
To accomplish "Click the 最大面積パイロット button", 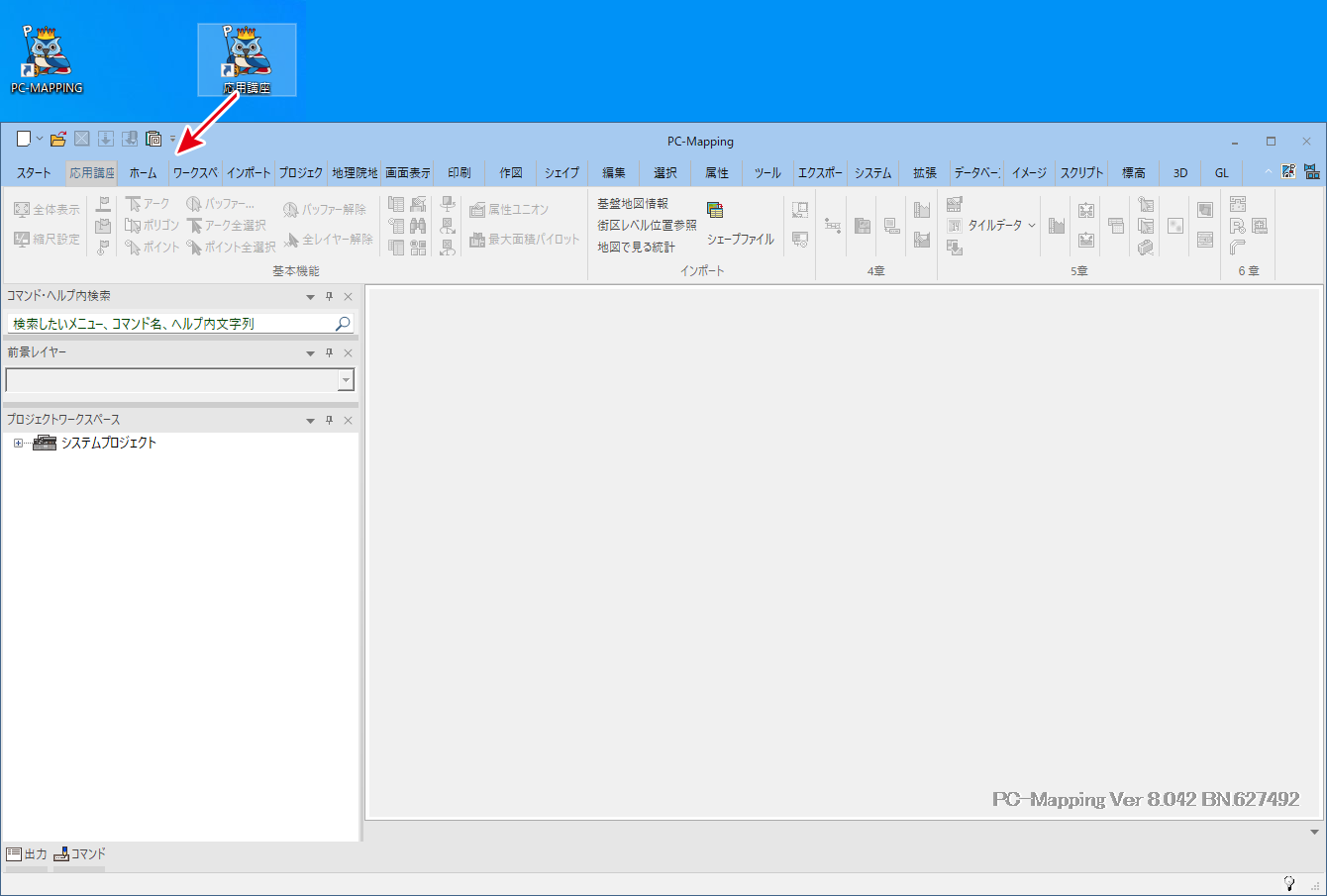I will click(525, 239).
